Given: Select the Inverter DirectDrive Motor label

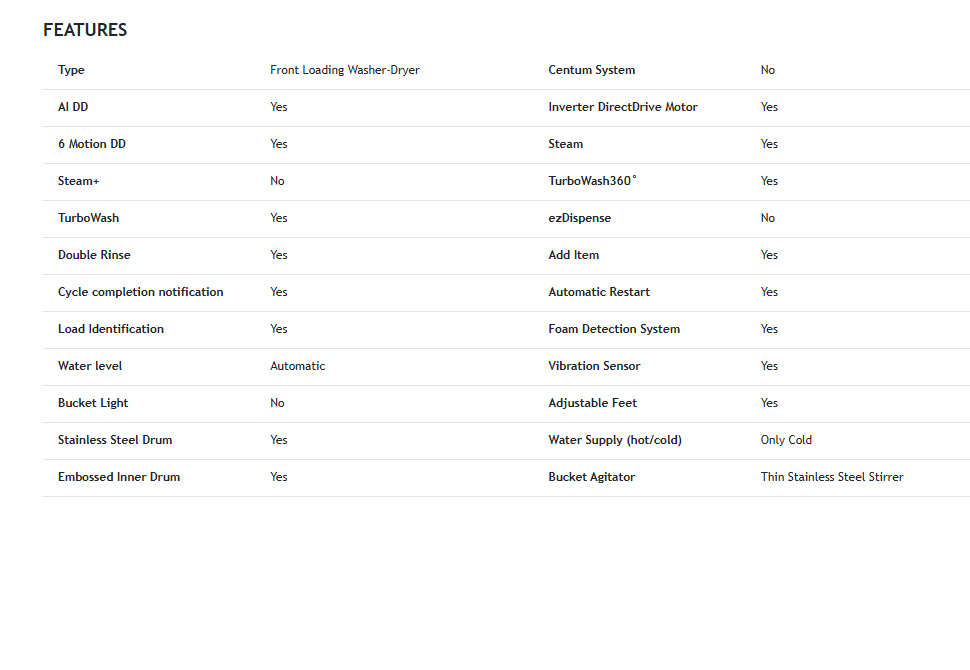Looking at the screenshot, I should (x=623, y=107).
